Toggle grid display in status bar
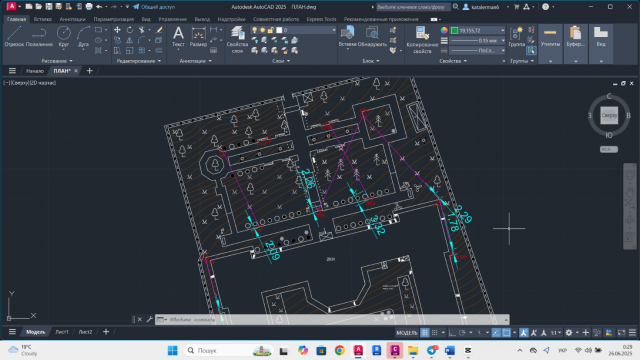The width and height of the screenshot is (640, 360). tap(425, 333)
